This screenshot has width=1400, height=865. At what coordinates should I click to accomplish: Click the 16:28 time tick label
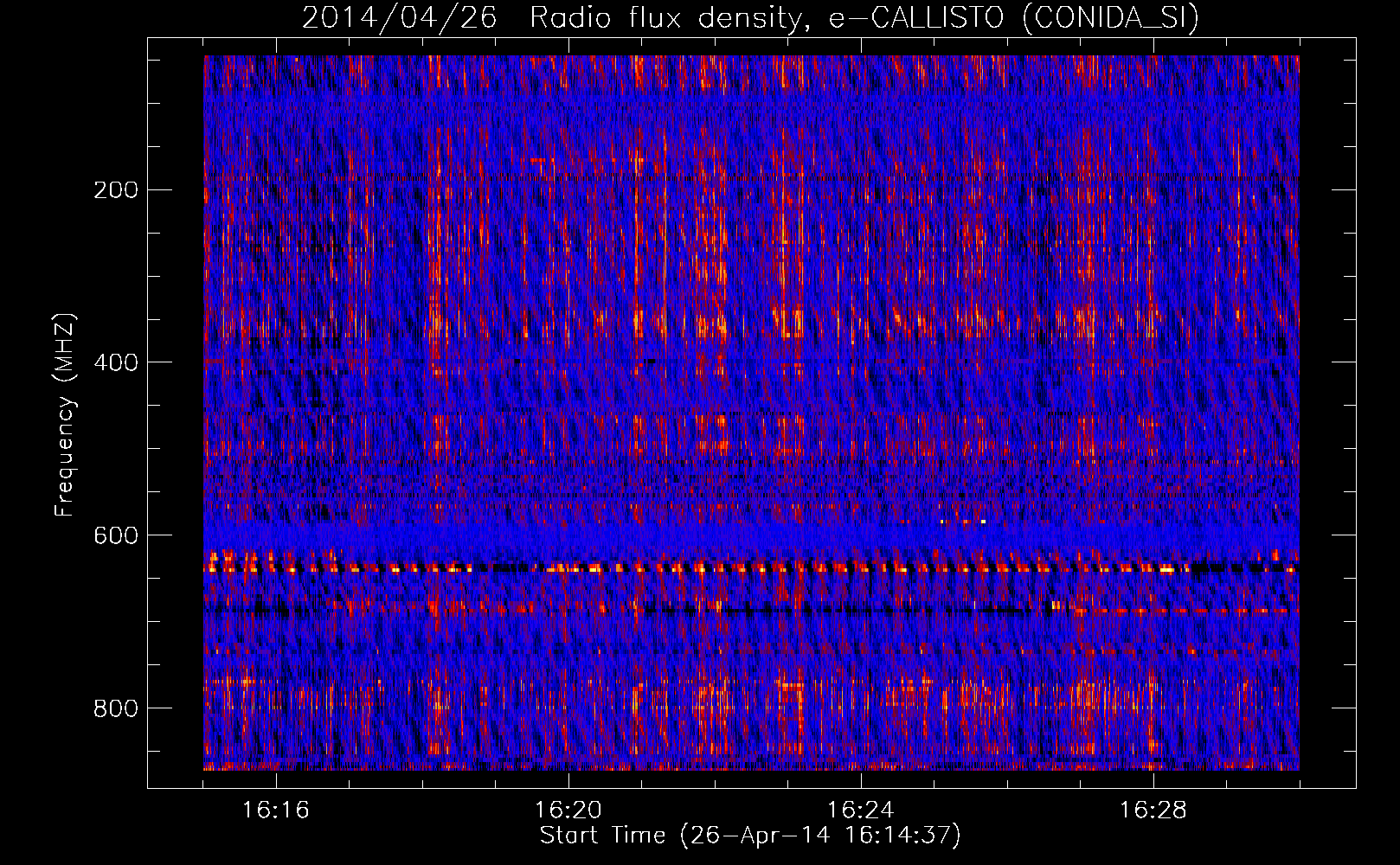[1153, 811]
